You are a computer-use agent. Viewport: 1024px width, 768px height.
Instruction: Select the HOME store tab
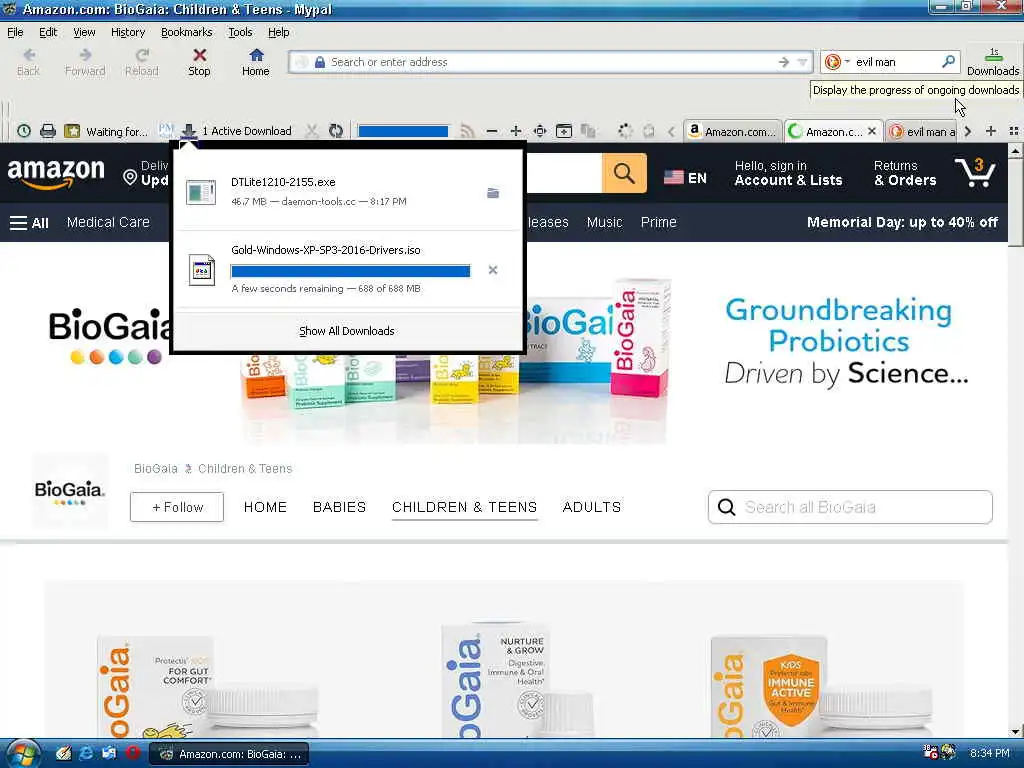265,507
